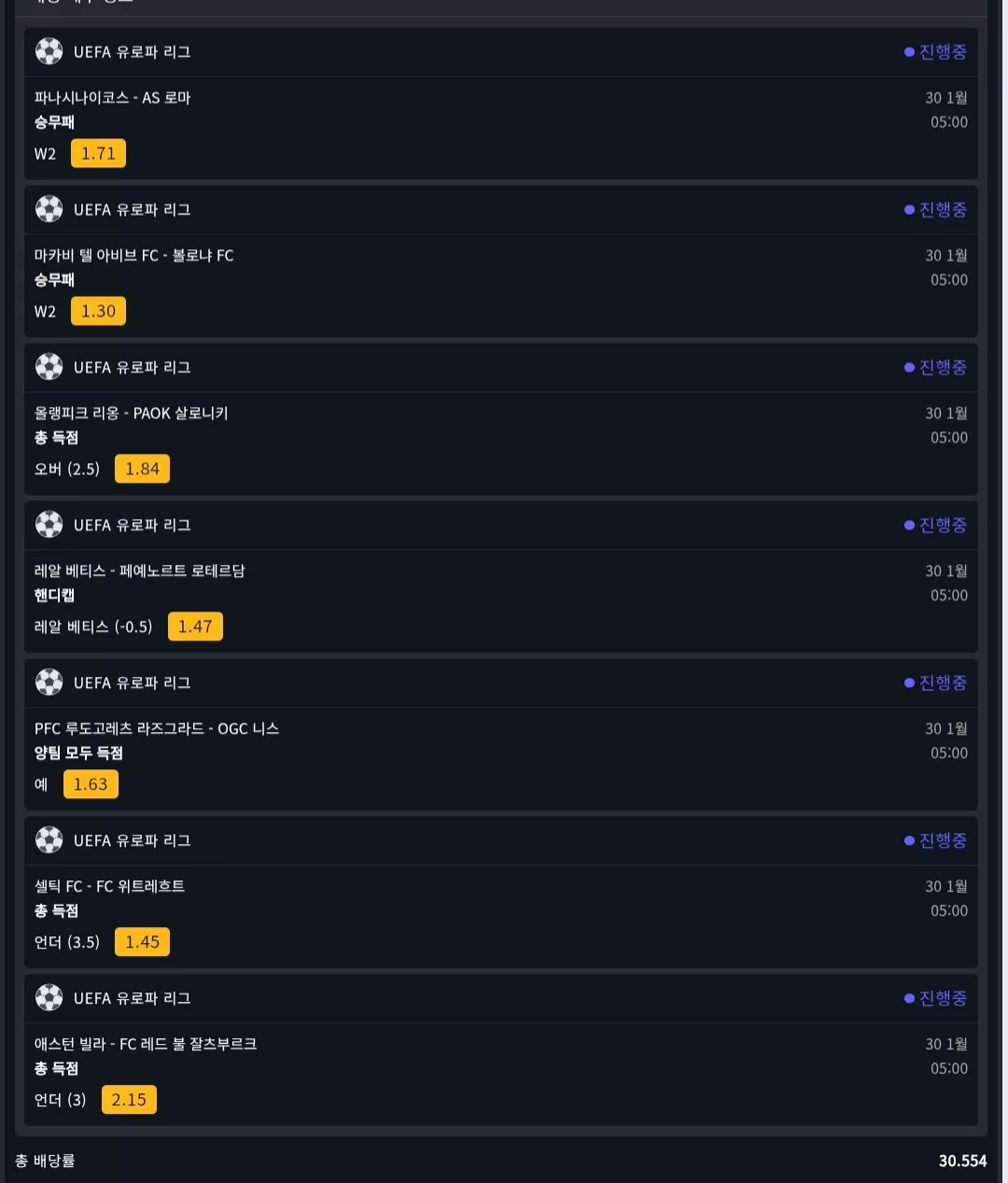The height and width of the screenshot is (1183, 1008).
Task: Click the soccer ball icon for 셀틱 FC match
Action: 49,840
